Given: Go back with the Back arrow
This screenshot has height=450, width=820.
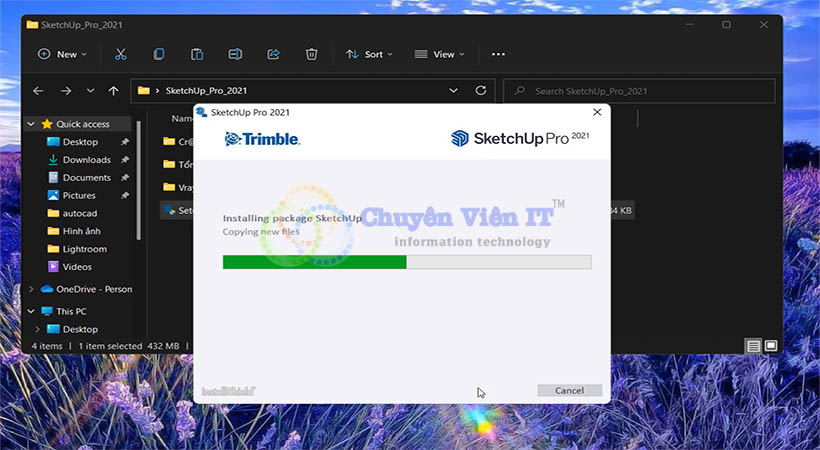Looking at the screenshot, I should (x=38, y=91).
